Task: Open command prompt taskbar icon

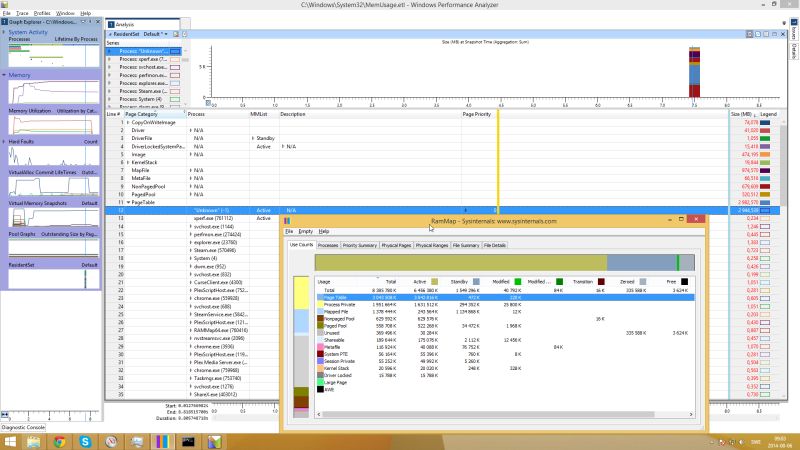Action: [188, 441]
